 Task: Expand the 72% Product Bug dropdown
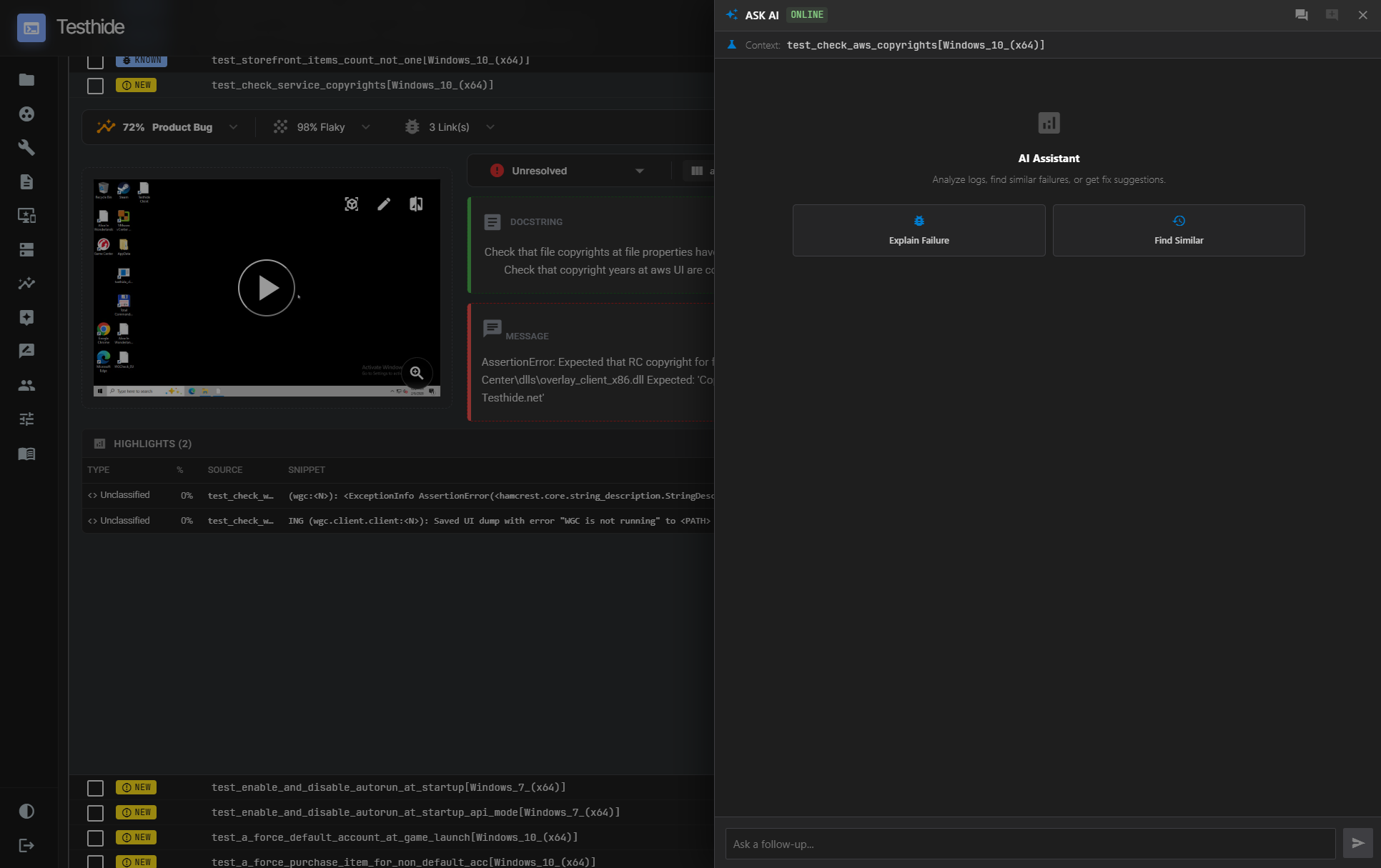point(233,127)
